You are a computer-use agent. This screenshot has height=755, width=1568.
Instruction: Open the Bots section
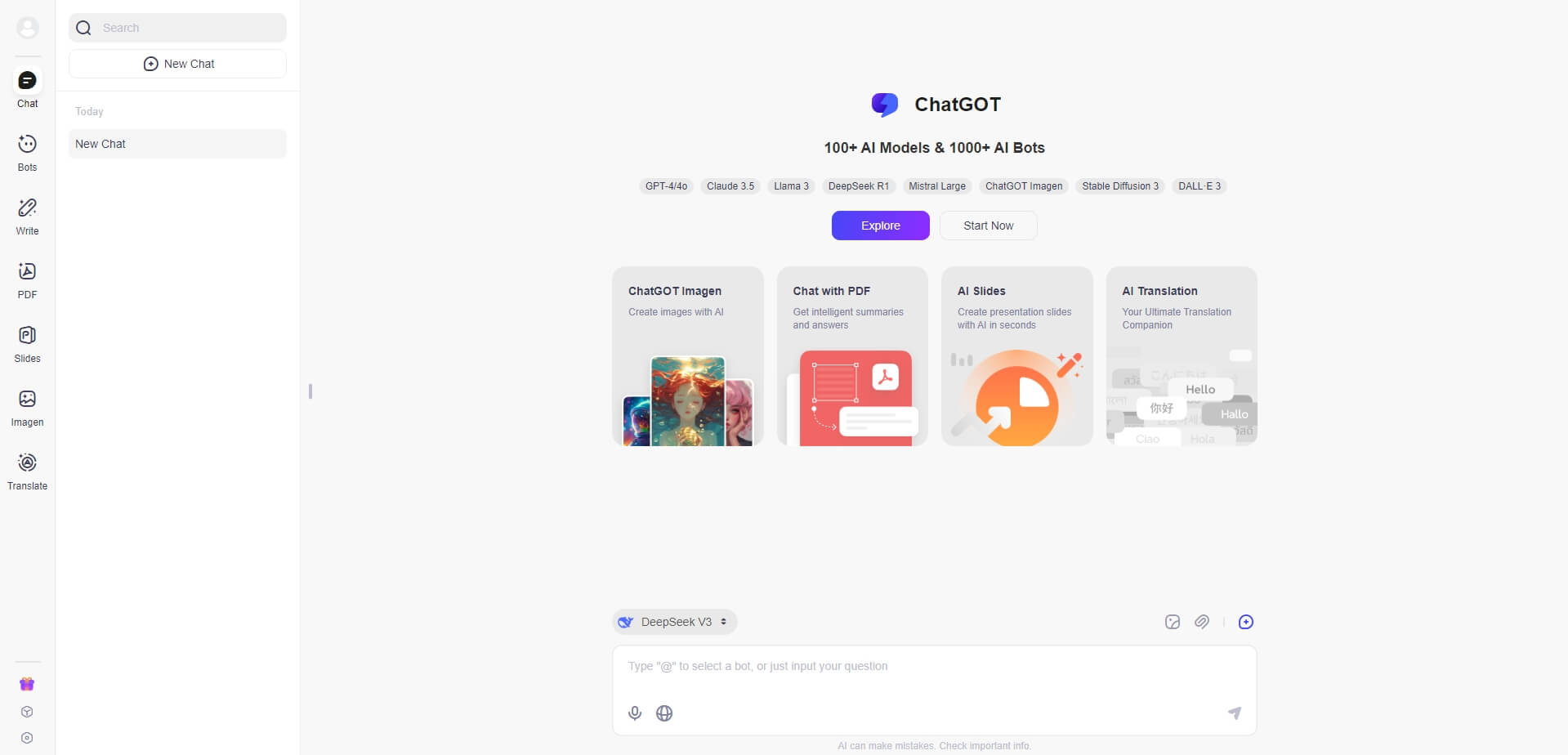(x=28, y=153)
